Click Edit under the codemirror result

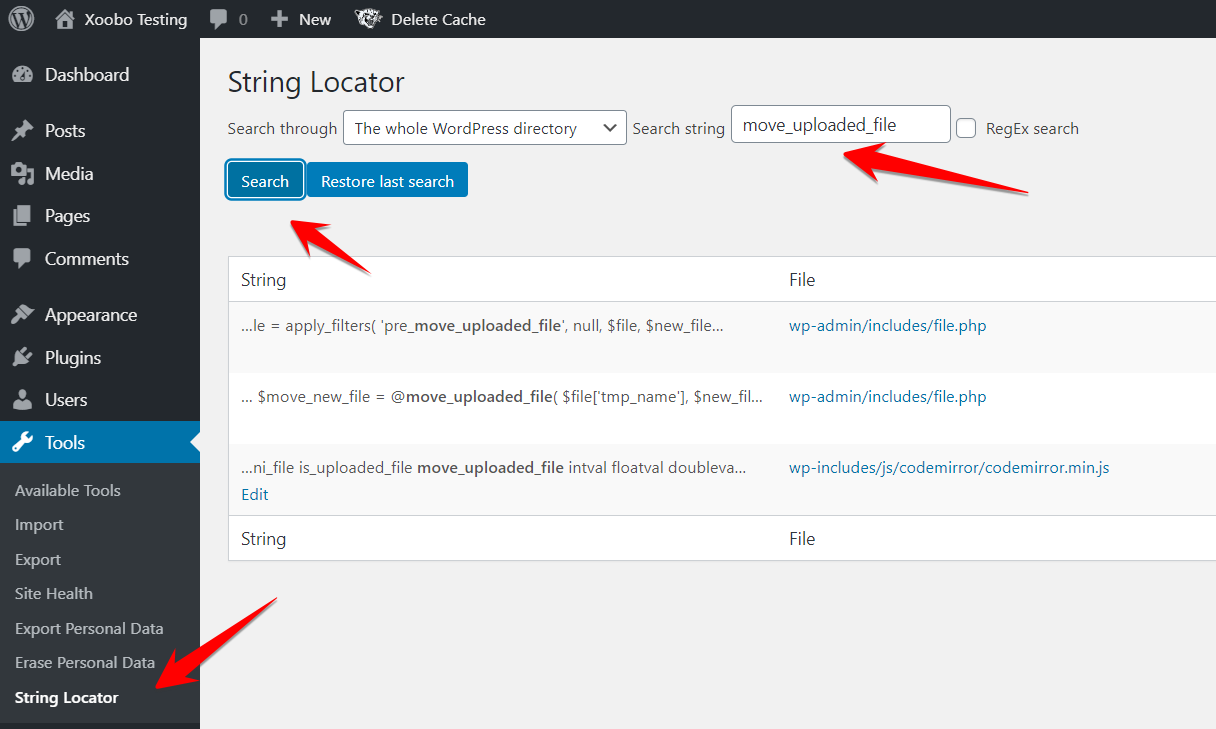pos(255,495)
